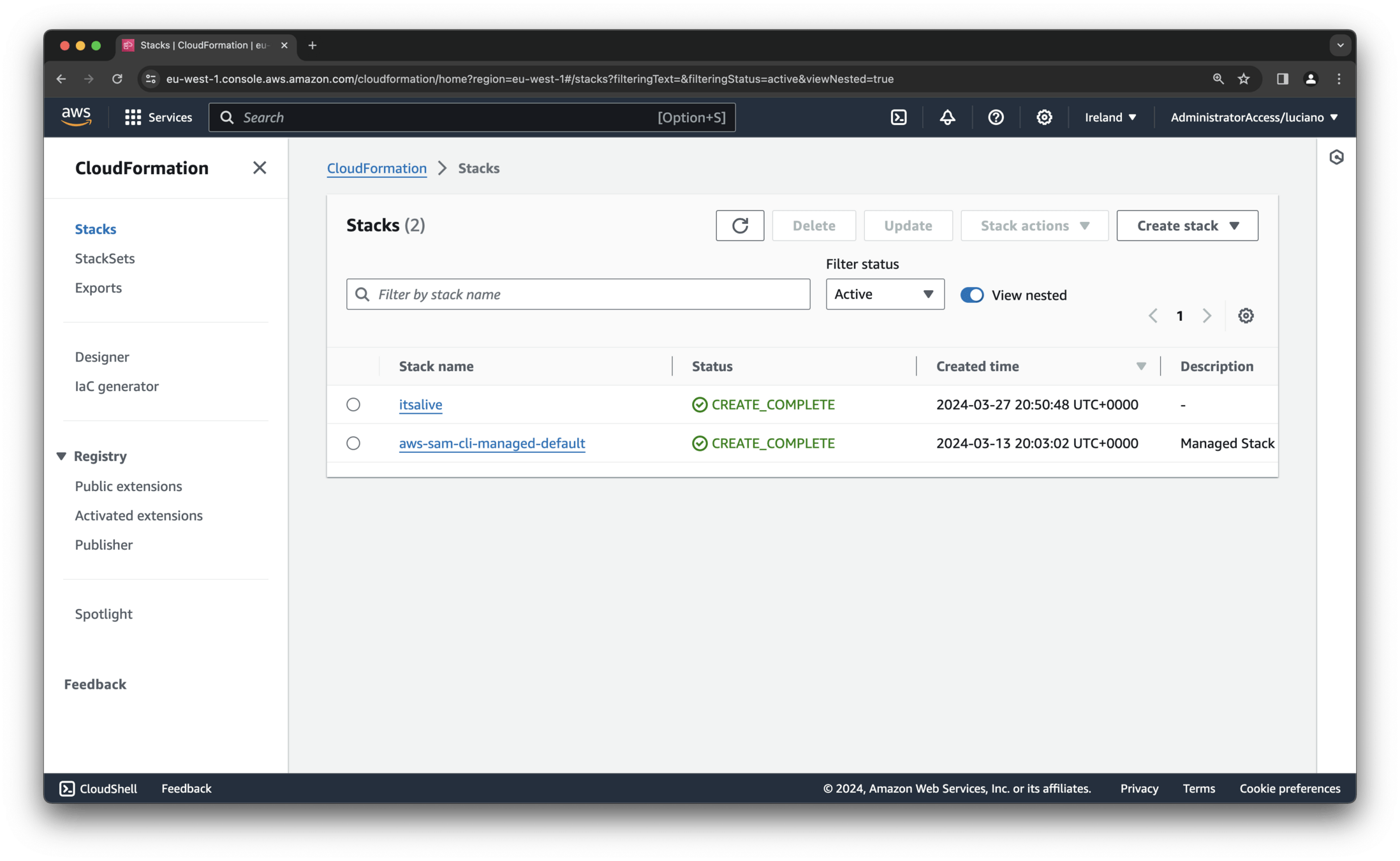Screen dimensions: 1400x861
Task: Open Exports in the sidebar
Action: point(98,288)
